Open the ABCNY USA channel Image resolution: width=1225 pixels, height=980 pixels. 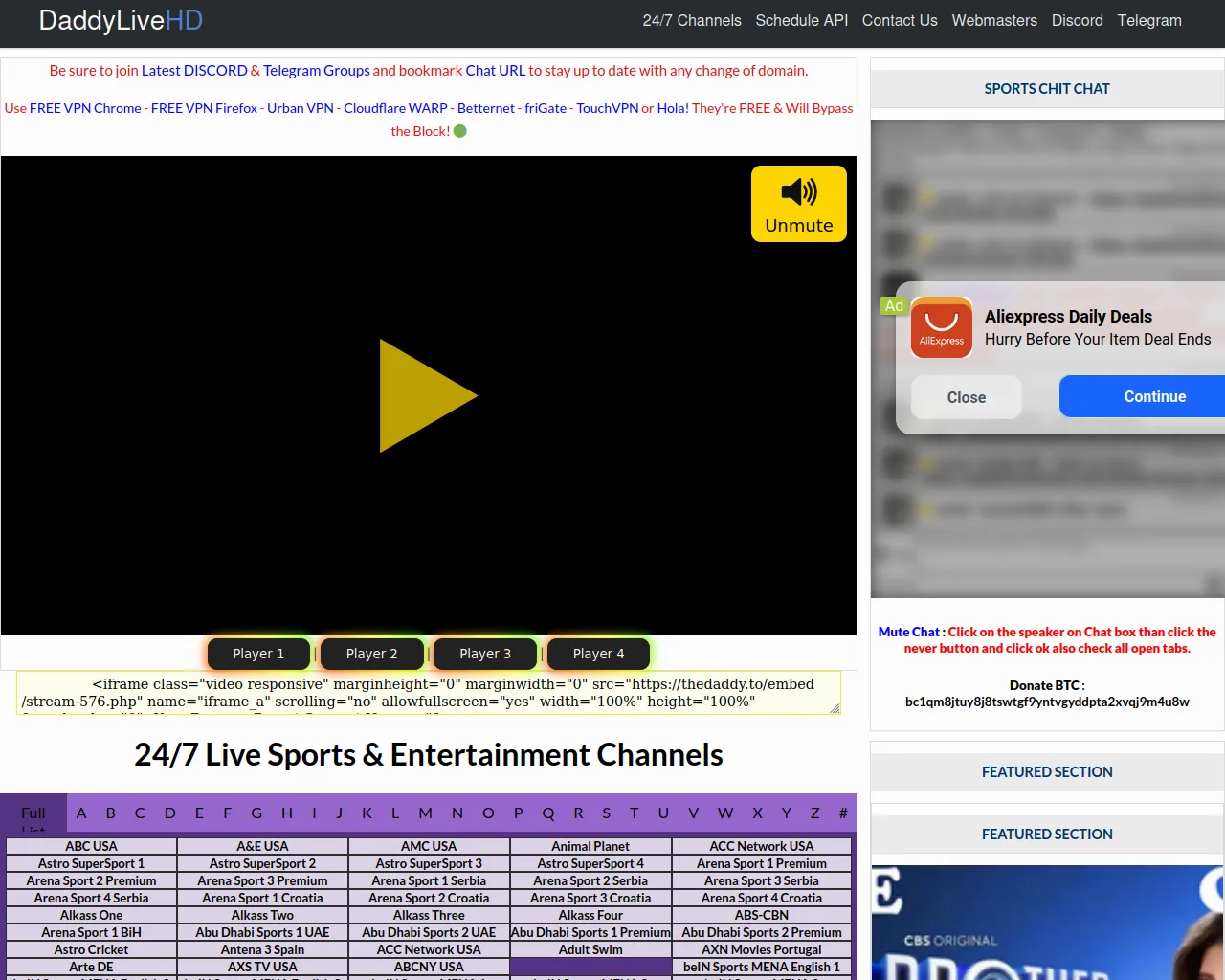(x=429, y=967)
